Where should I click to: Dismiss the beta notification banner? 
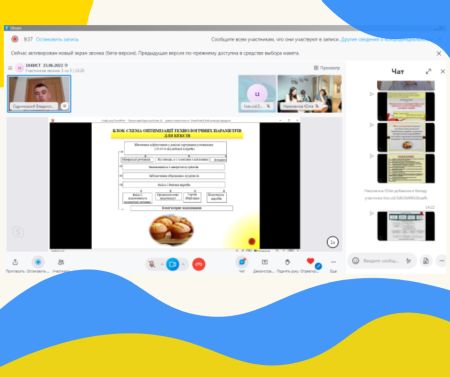coord(439,53)
